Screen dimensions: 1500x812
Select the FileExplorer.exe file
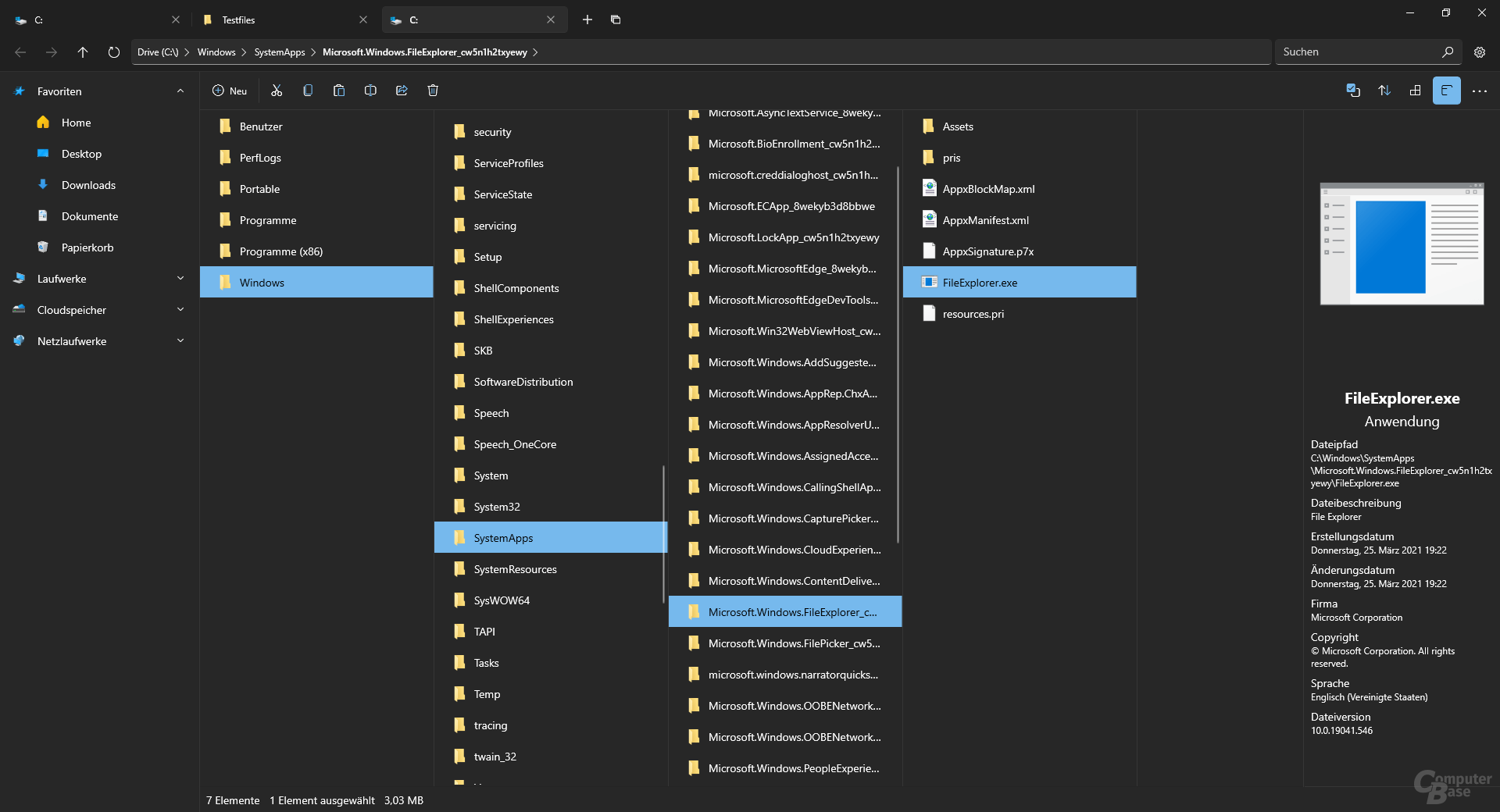coord(1020,283)
